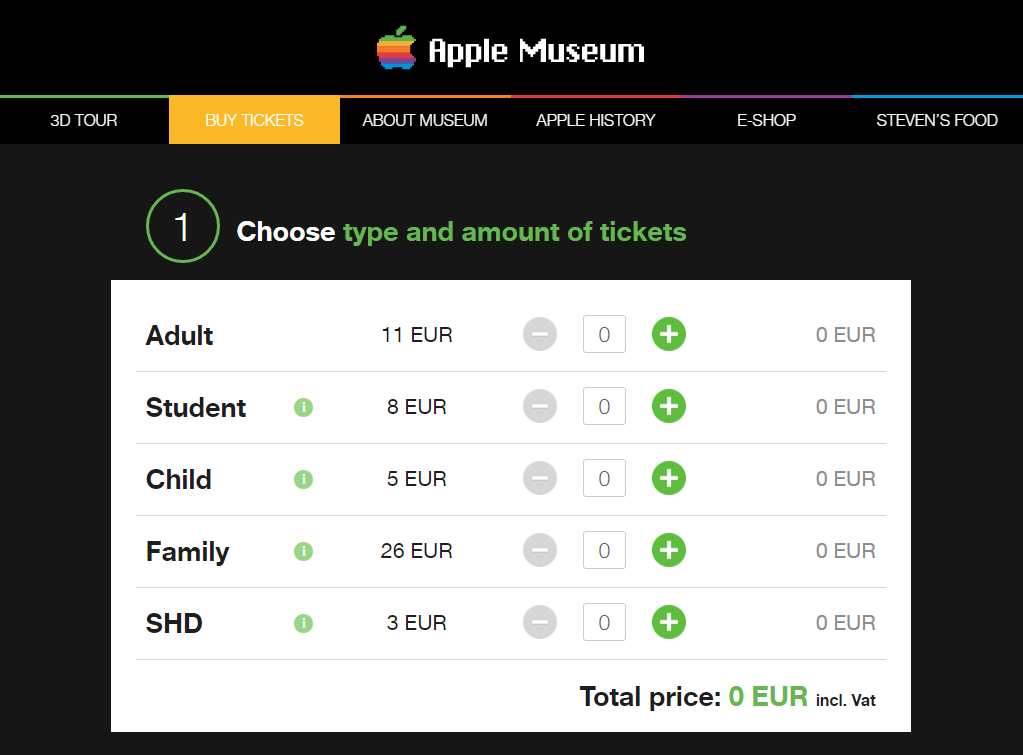The width and height of the screenshot is (1023, 755).
Task: Visit the E-Shop link
Action: coord(766,120)
